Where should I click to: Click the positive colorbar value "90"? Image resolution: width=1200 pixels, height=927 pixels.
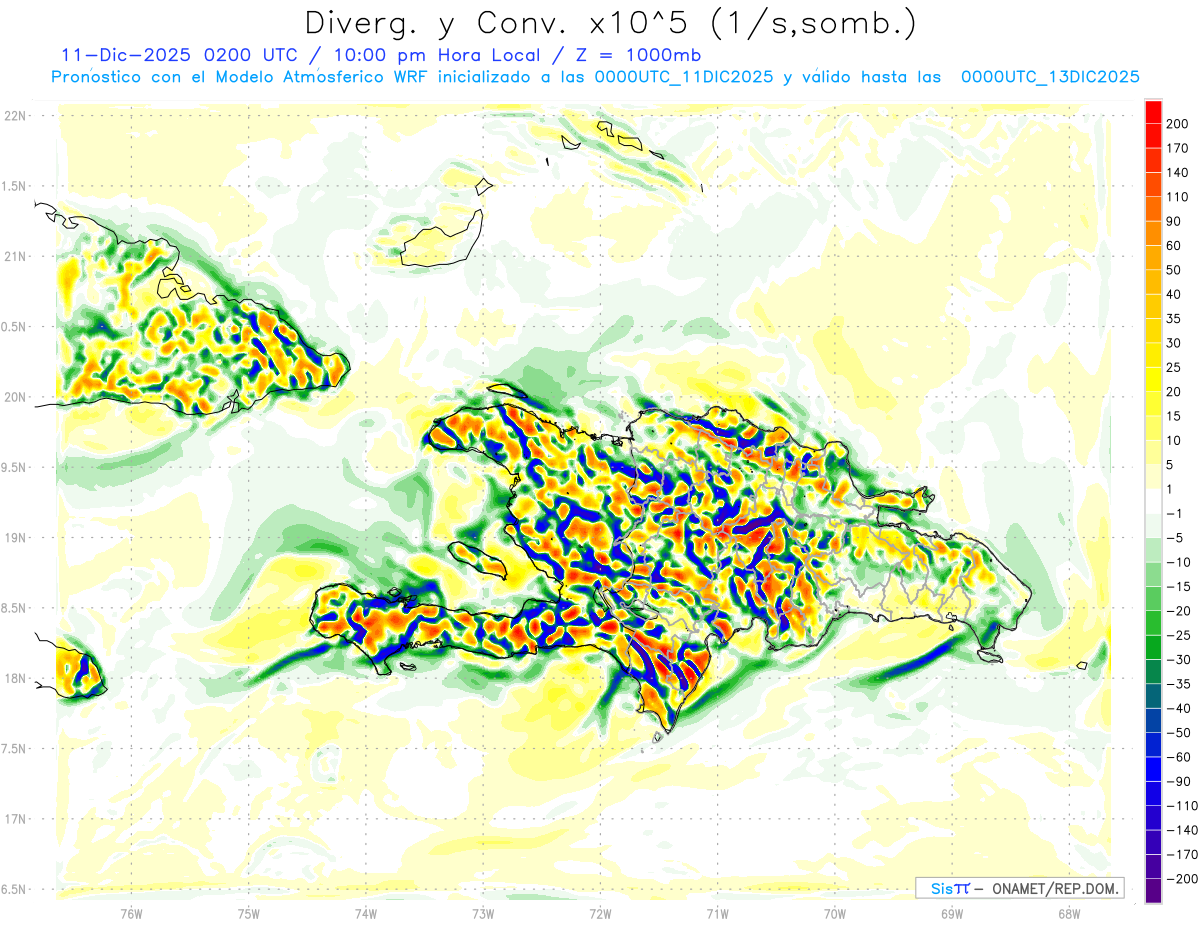point(1175,221)
